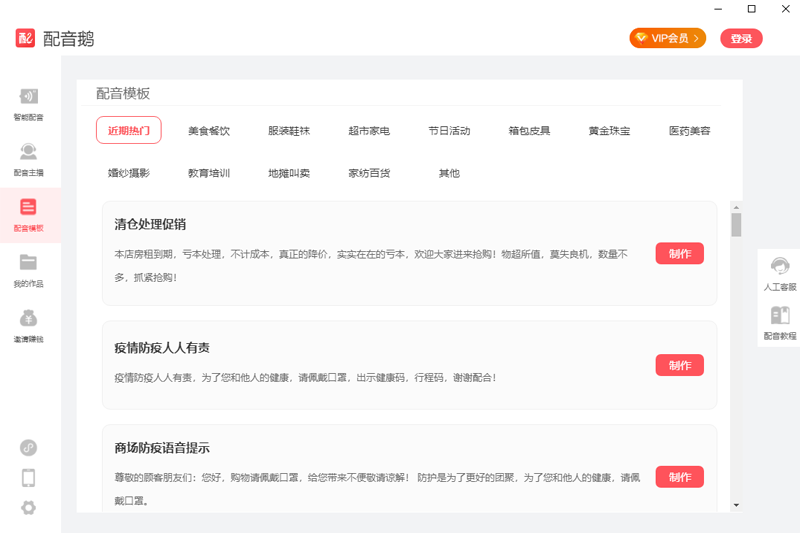Open settings gear icon at bottom-left
The image size is (800, 533).
click(x=28, y=507)
